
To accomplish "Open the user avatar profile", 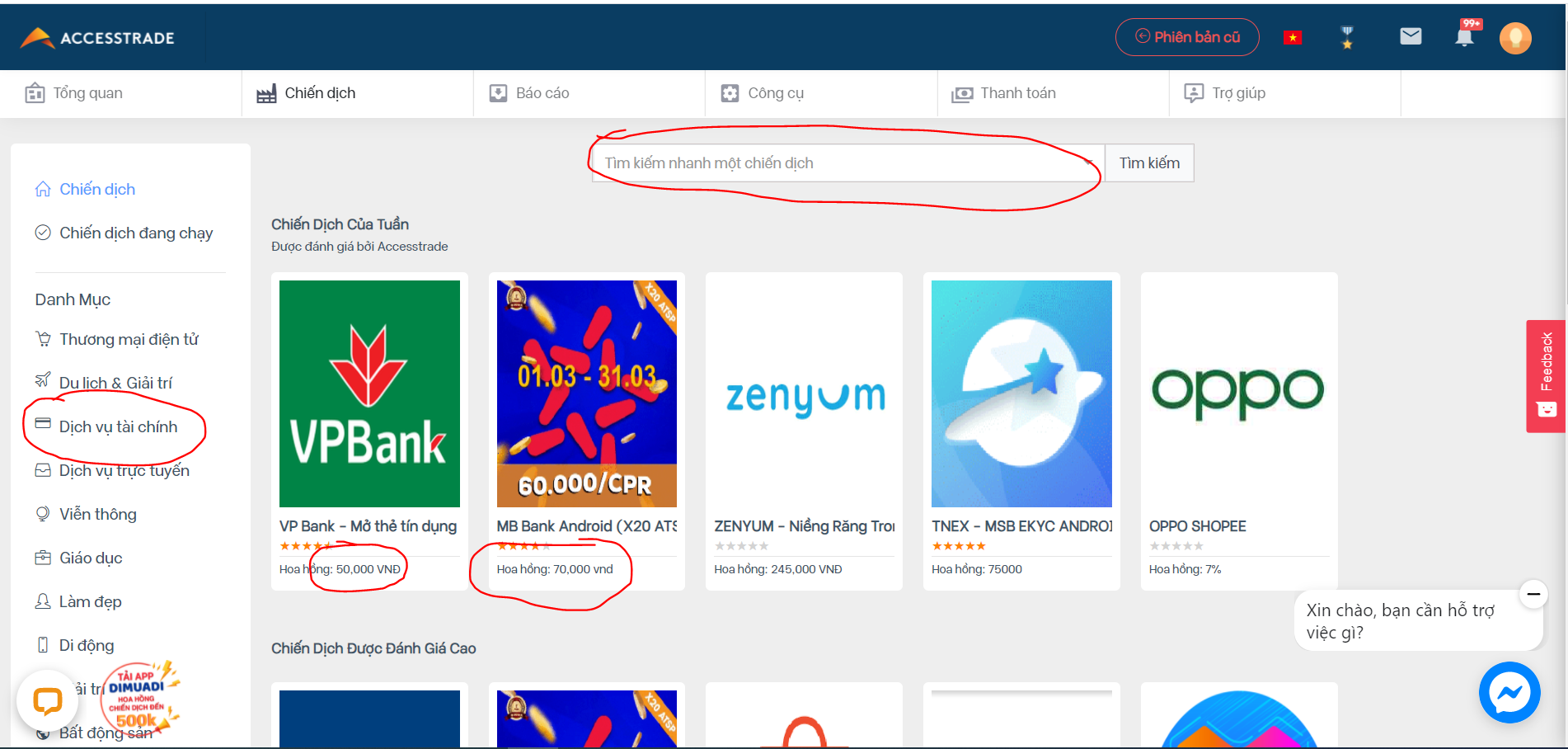I will click(1515, 37).
